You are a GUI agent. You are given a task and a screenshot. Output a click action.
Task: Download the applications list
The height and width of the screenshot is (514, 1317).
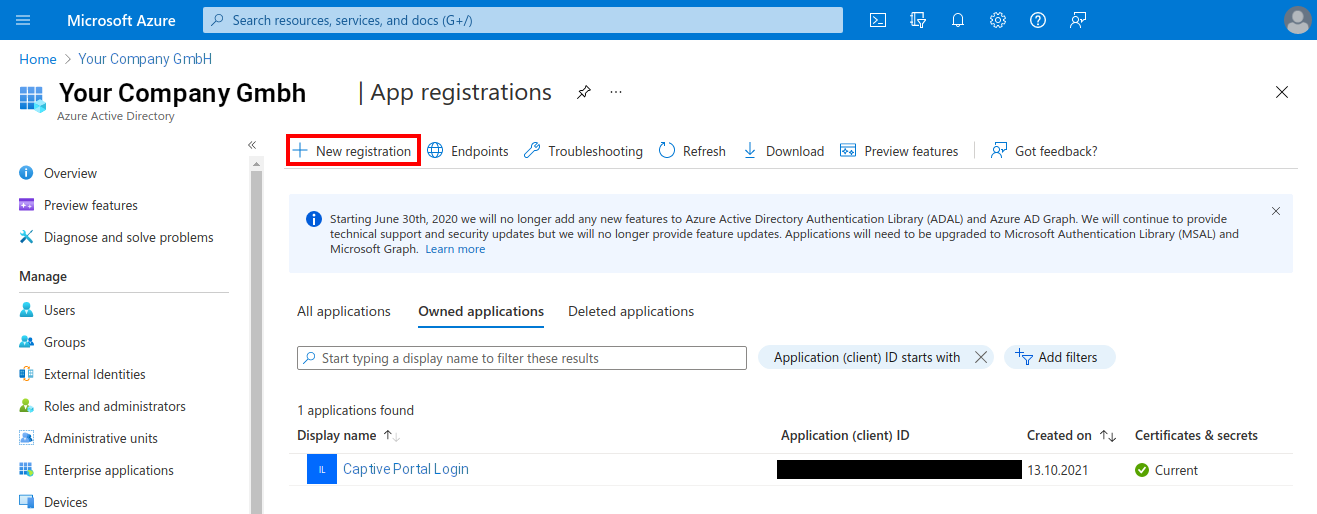click(783, 151)
